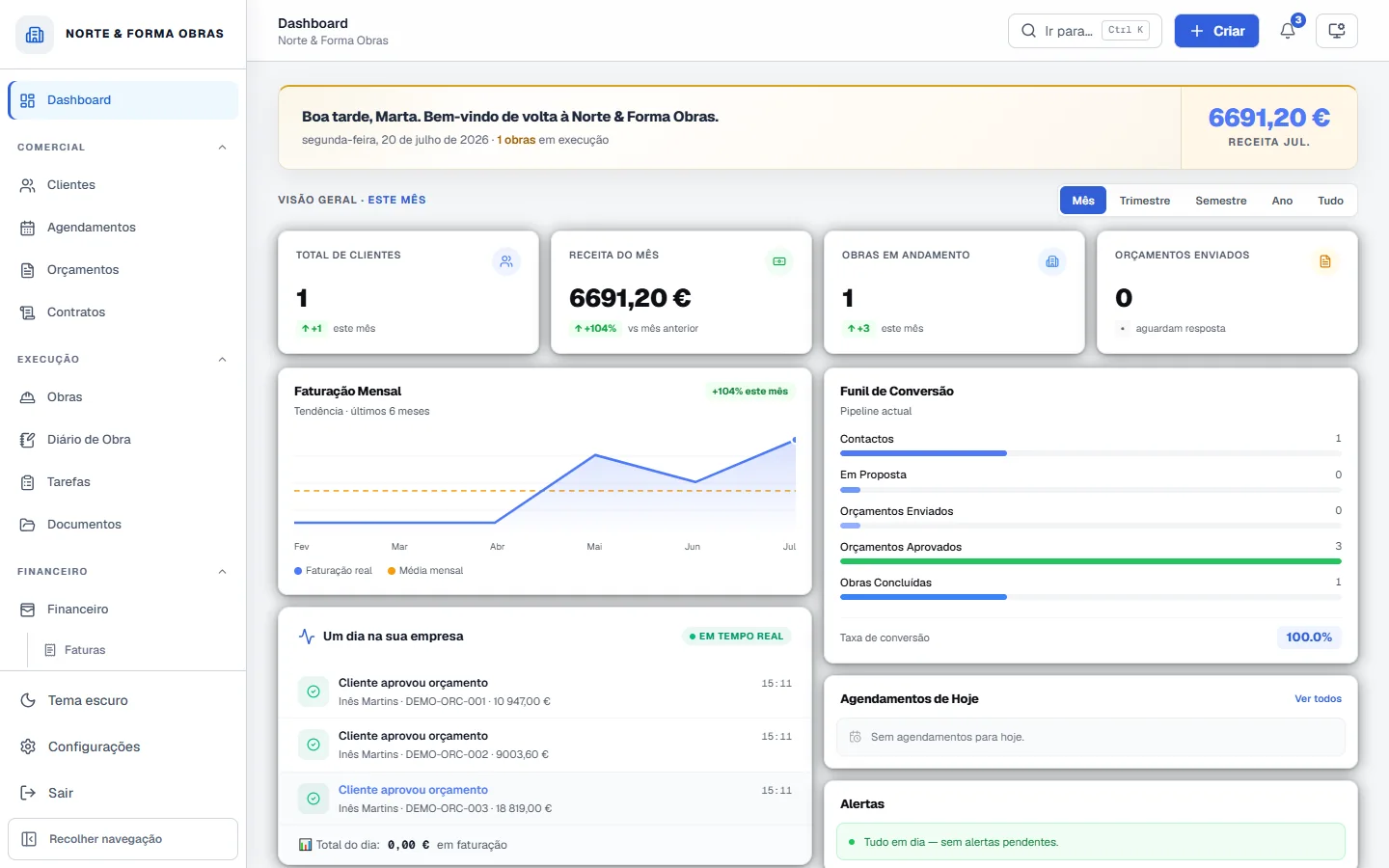
Task: Click the +1 este mês badge in clients card
Action: coord(312,329)
